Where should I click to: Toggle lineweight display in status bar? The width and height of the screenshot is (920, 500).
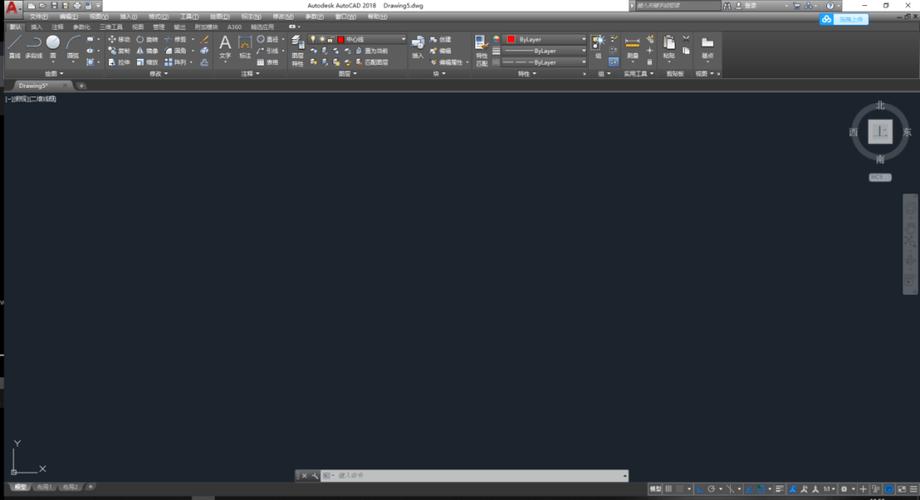pyautogui.click(x=779, y=489)
